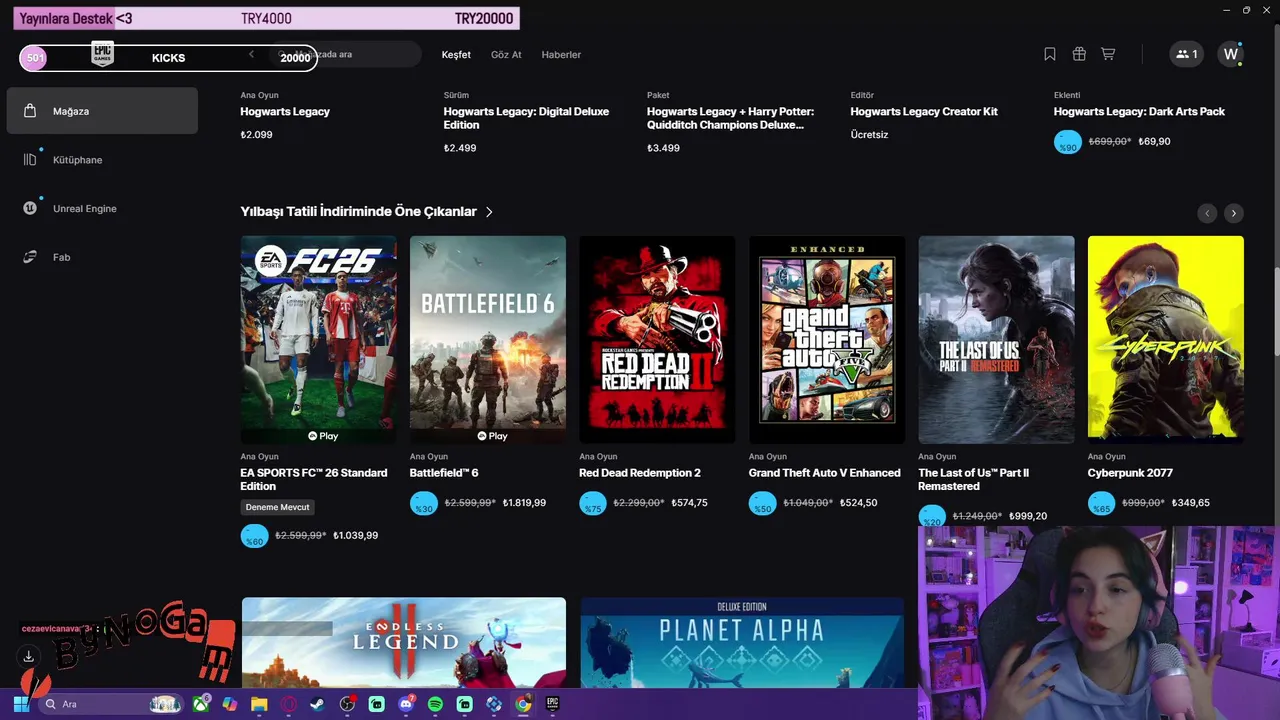Click the Mağazada ara search field

point(345,54)
